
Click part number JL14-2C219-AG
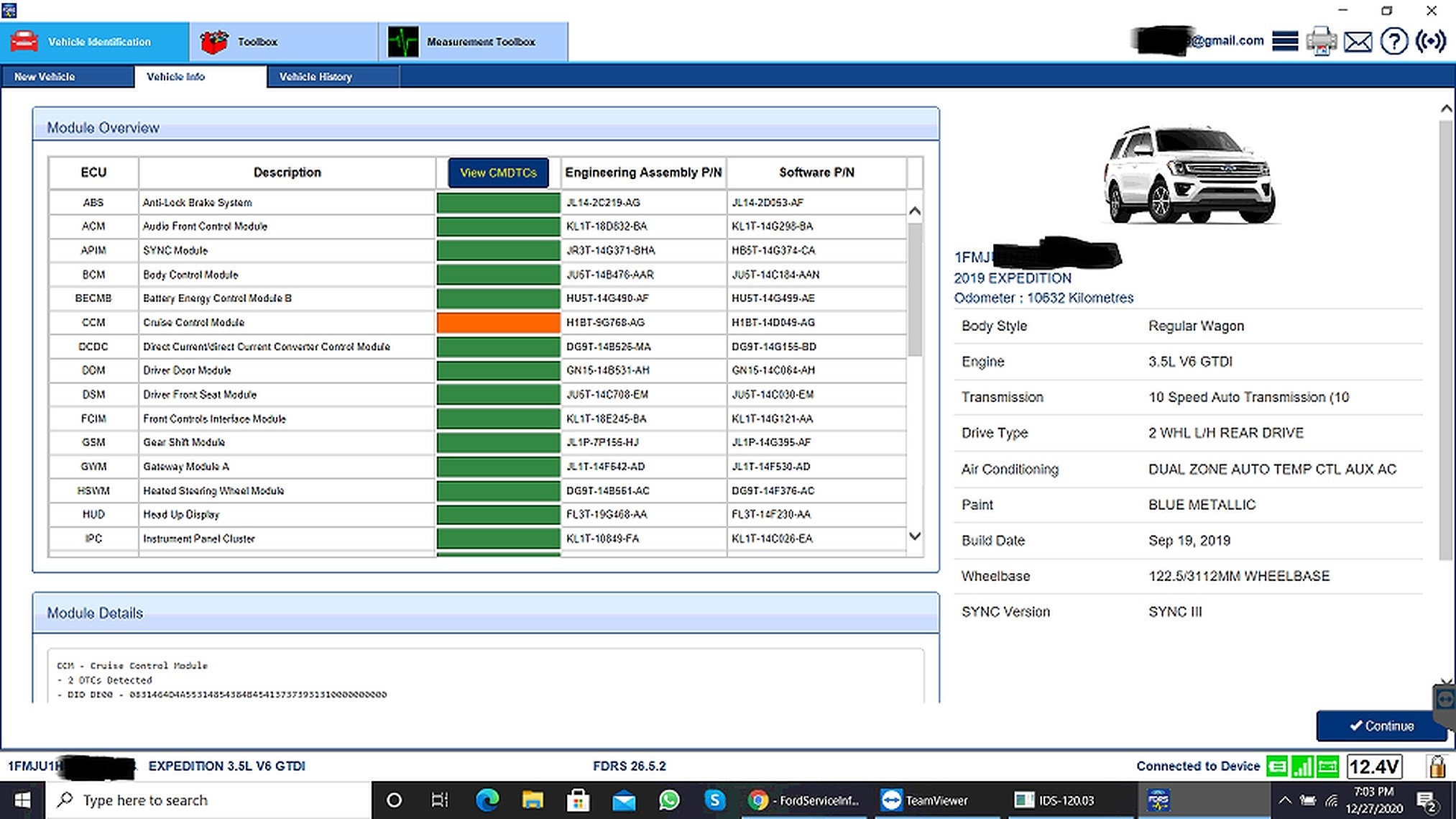[x=603, y=203]
